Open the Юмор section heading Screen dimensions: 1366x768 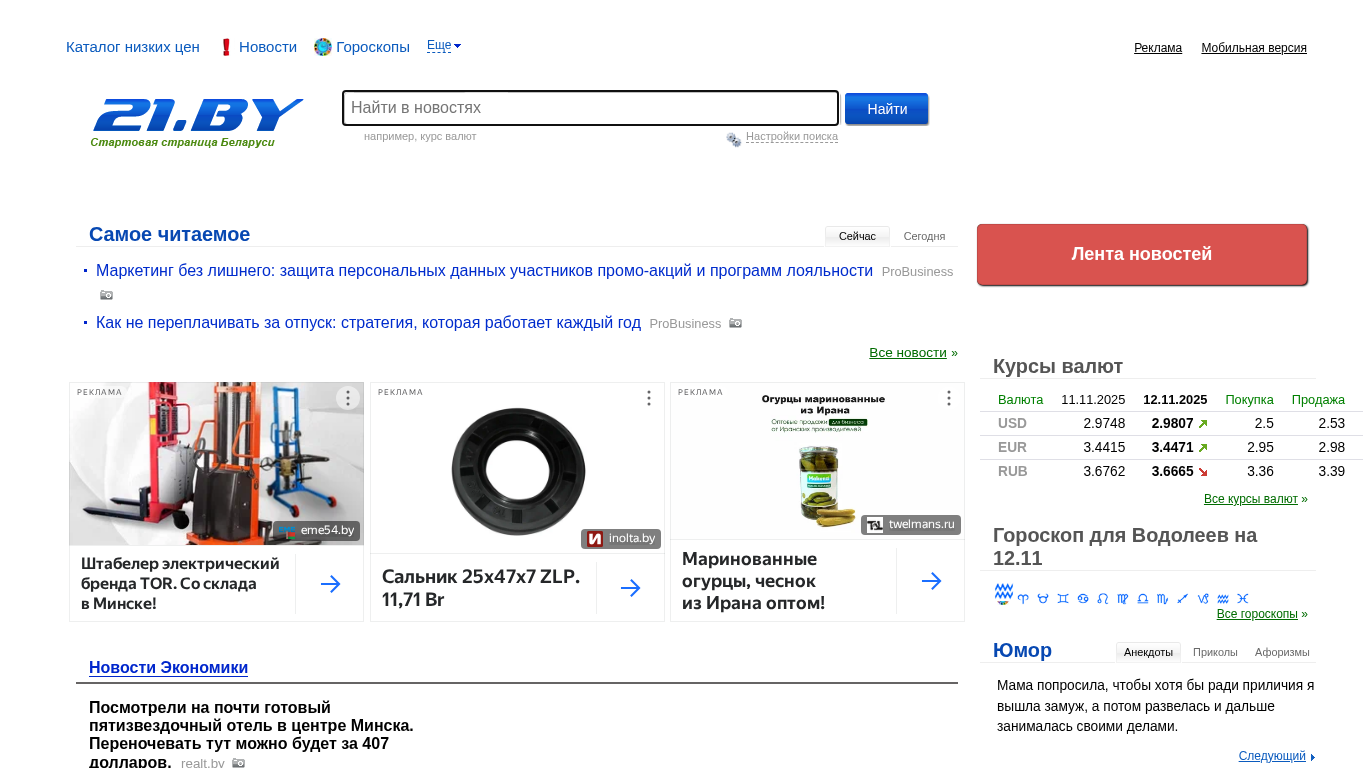click(1022, 651)
